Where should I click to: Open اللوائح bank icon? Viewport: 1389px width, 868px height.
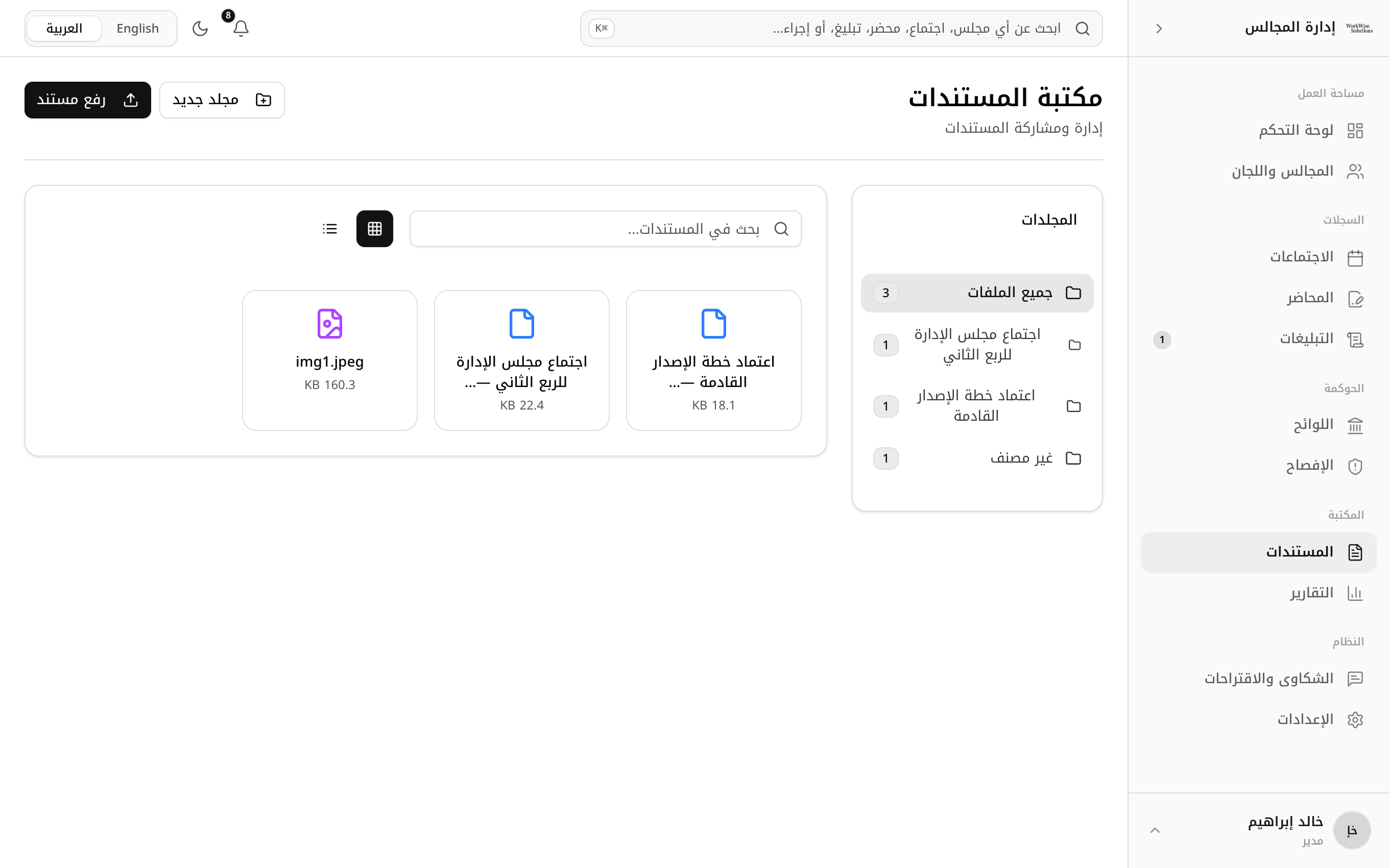coord(1355,425)
